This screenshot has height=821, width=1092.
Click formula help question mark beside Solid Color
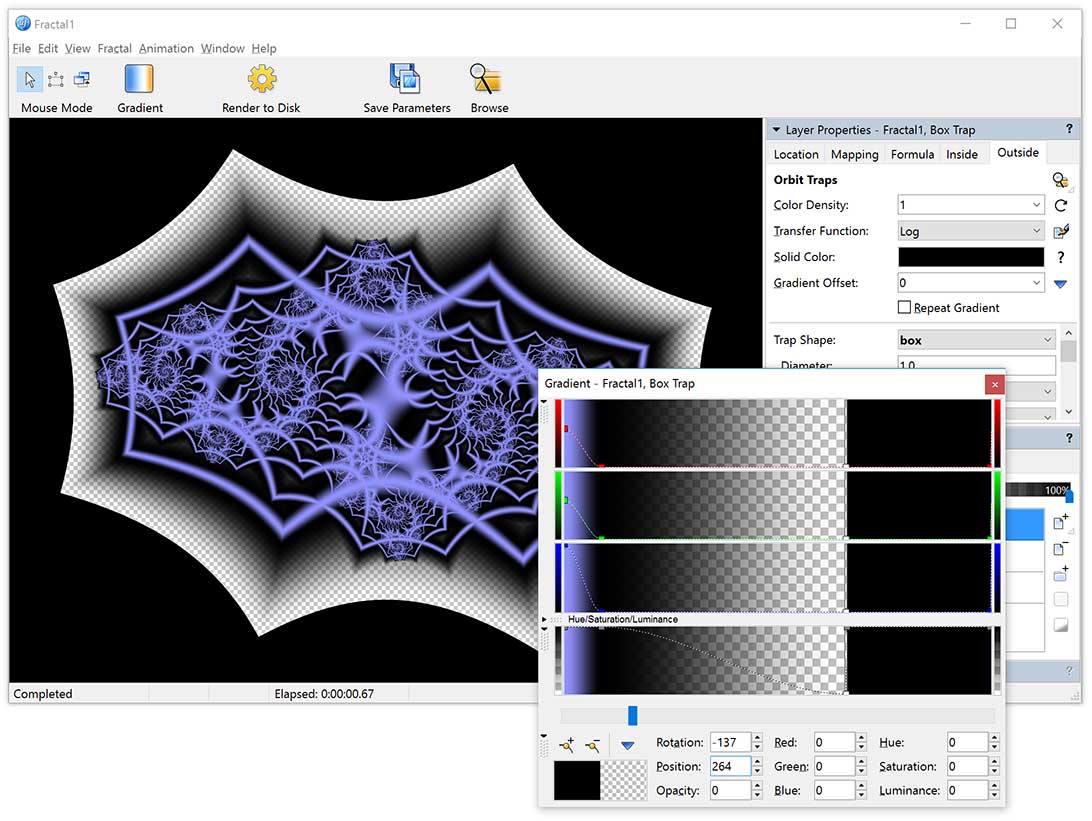(1060, 257)
